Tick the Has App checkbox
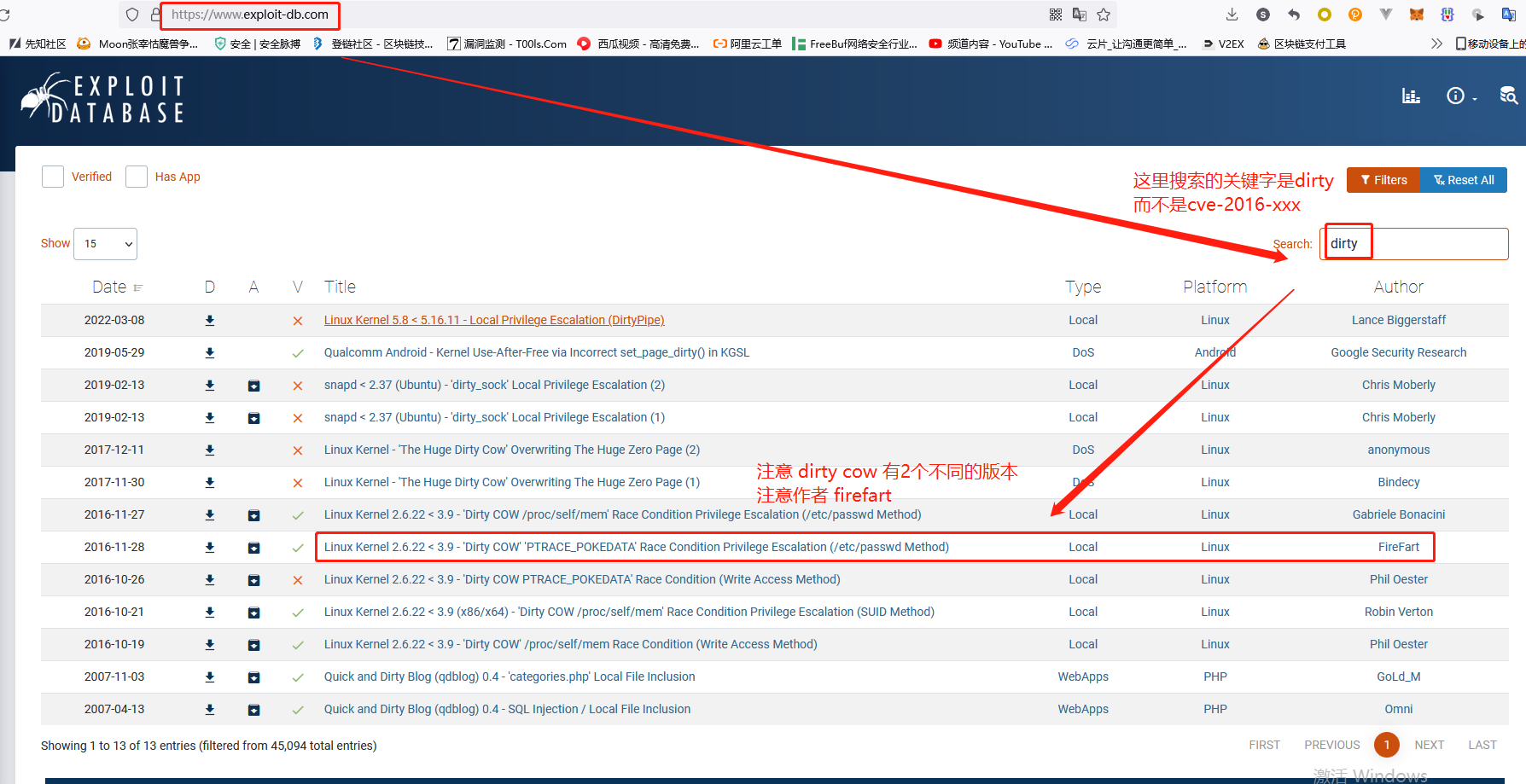 click(x=137, y=177)
